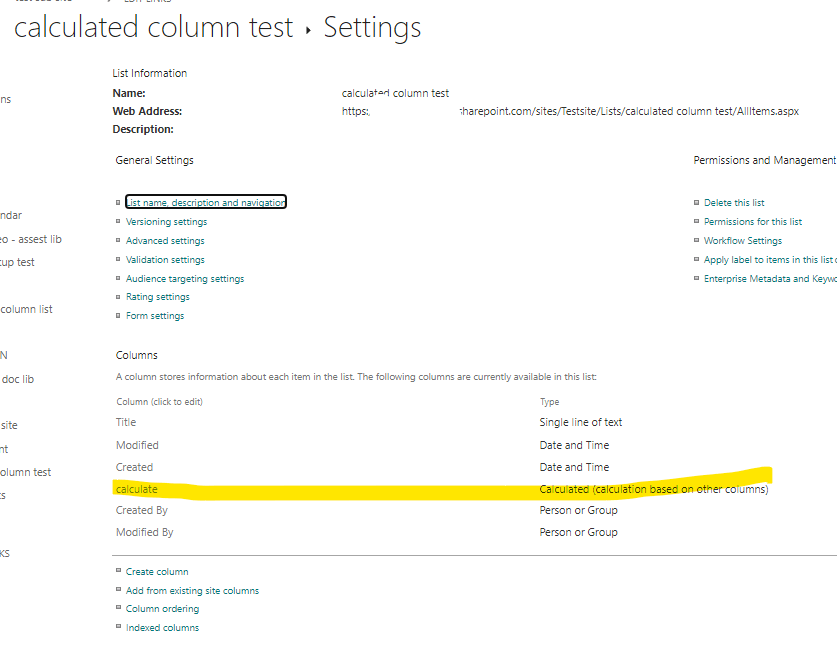This screenshot has height=653, width=837.
Task: Open Audience targeting settings
Action: coord(184,279)
